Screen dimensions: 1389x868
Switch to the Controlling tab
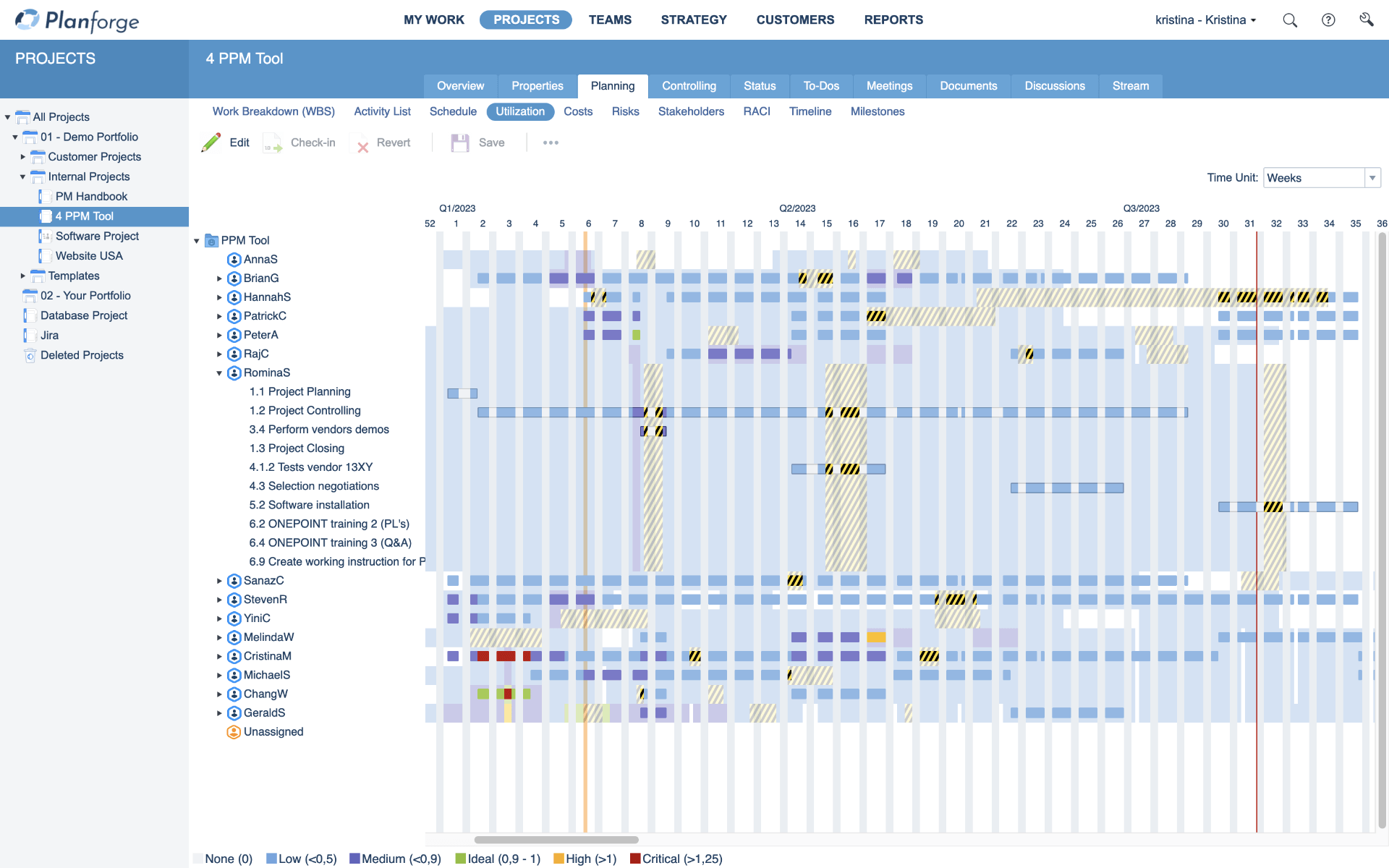[x=689, y=86]
